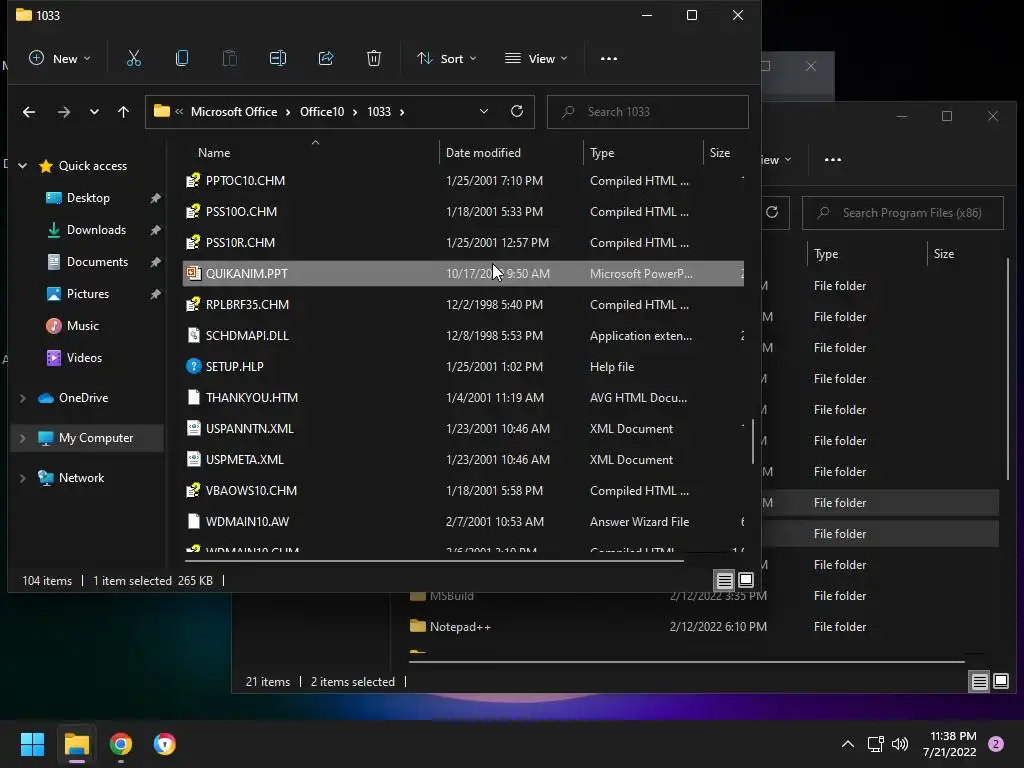Click the Delete trash icon
This screenshot has height=768, width=1024.
click(x=374, y=59)
